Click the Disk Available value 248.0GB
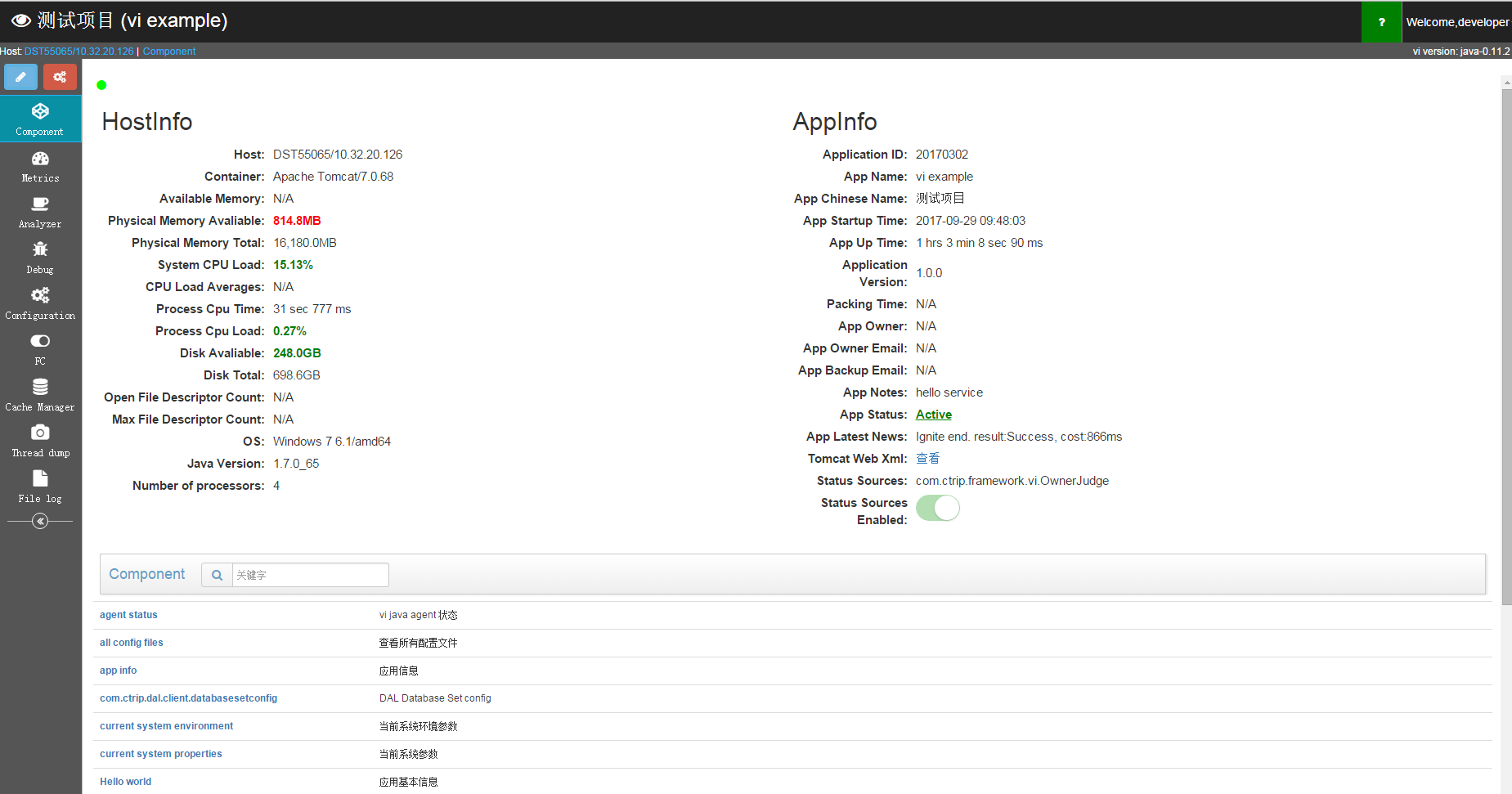The width and height of the screenshot is (1512, 794). 297,353
